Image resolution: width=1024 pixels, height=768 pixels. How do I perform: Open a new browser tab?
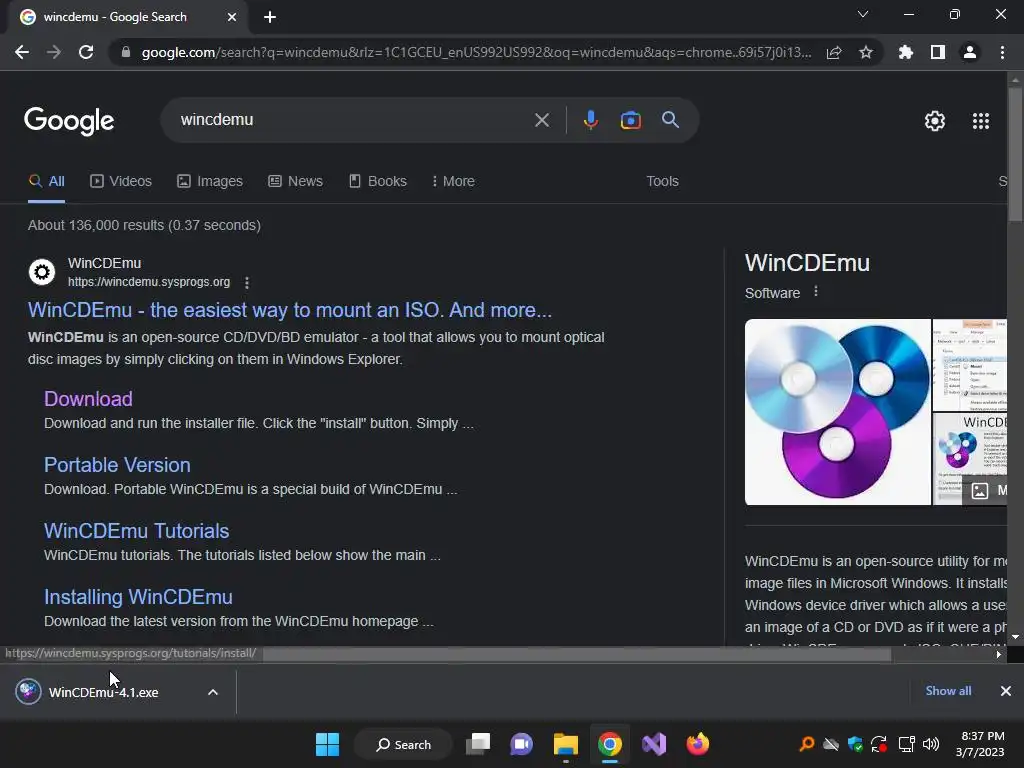pos(270,17)
